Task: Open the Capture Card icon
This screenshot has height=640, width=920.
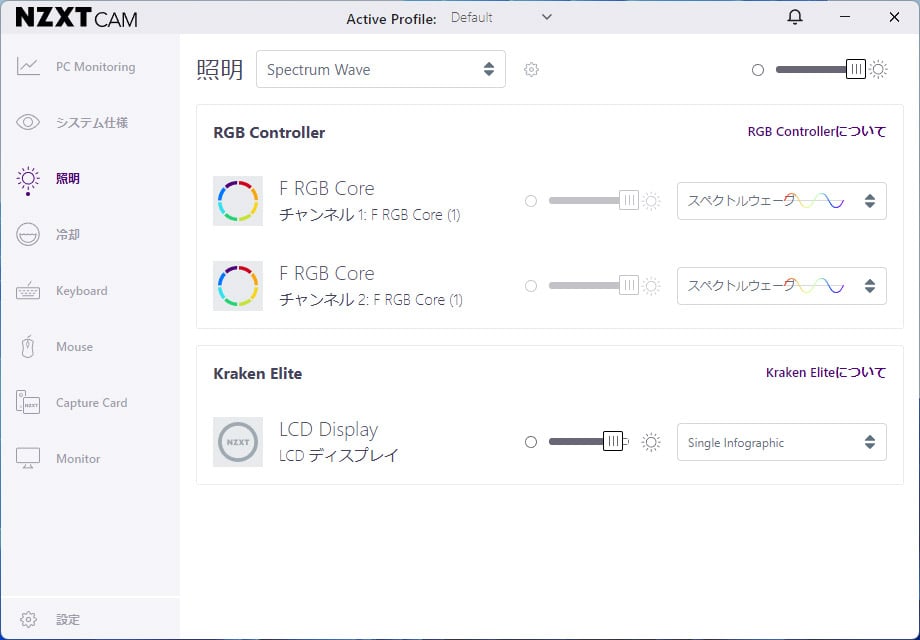Action: point(28,402)
